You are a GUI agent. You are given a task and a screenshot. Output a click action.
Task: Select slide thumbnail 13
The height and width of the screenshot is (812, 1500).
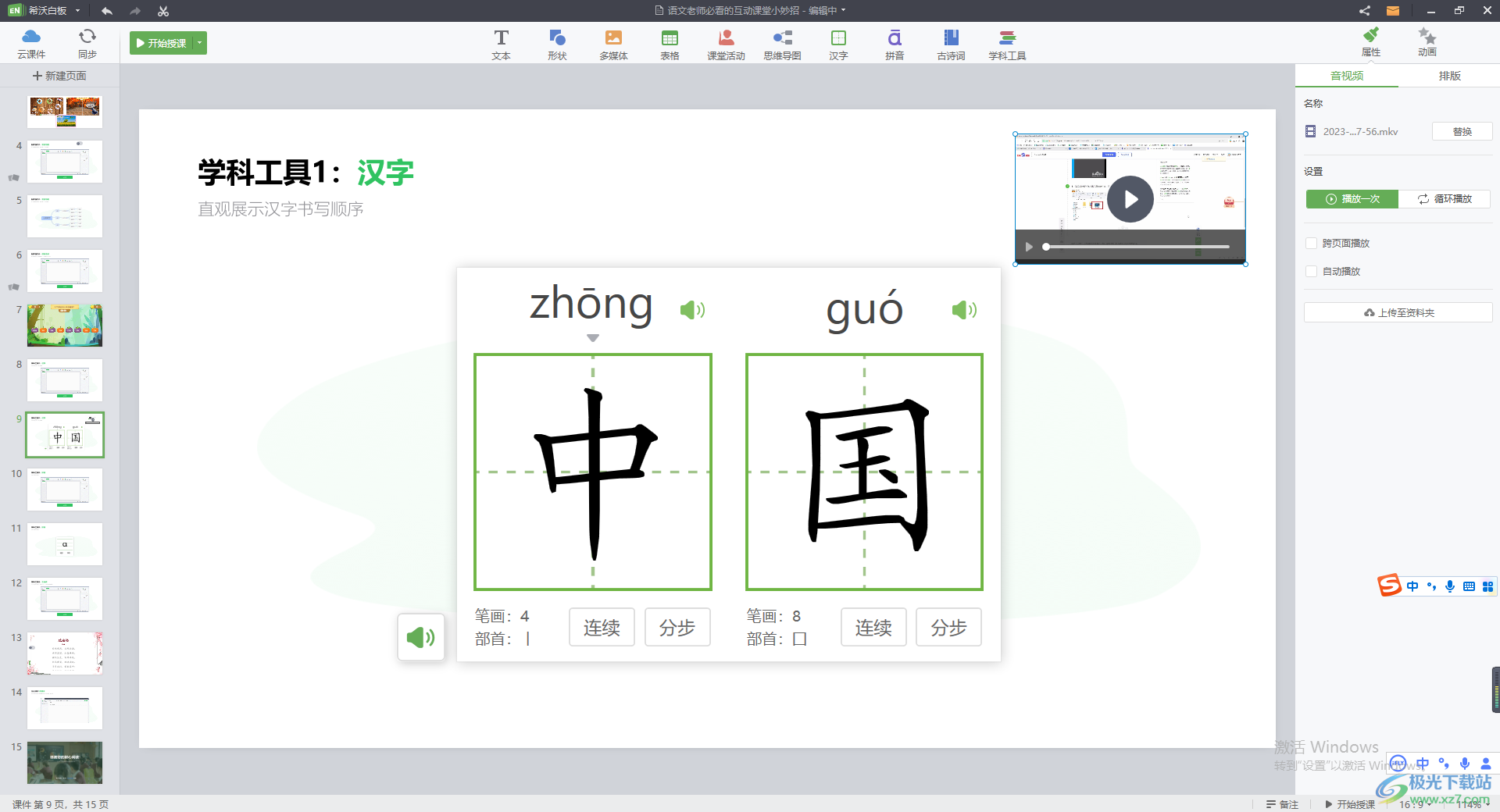pyautogui.click(x=65, y=654)
